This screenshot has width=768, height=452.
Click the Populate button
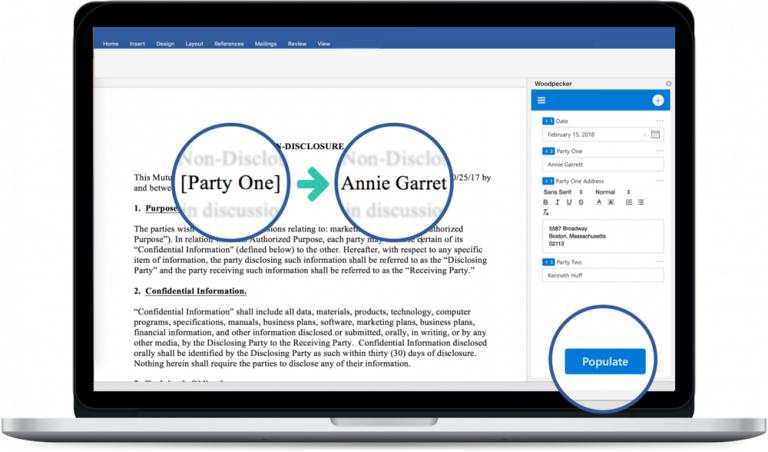[x=604, y=361]
